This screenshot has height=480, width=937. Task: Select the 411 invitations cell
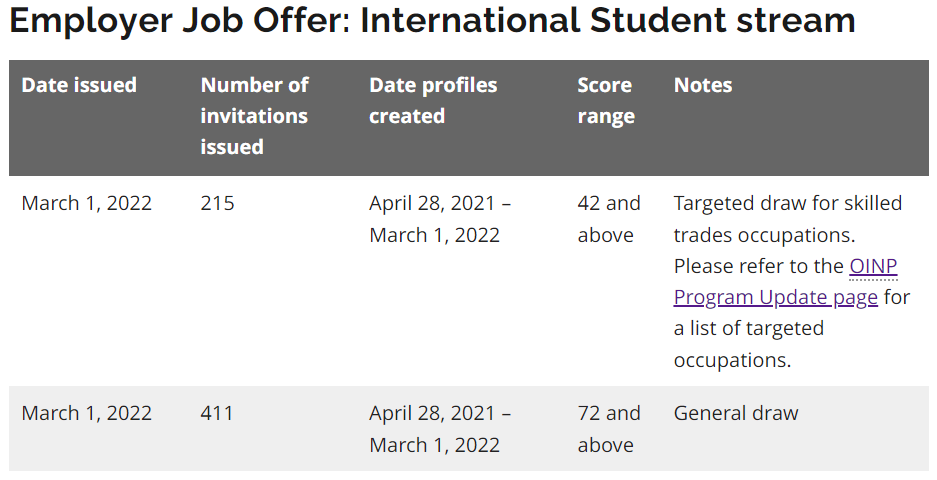(217, 413)
